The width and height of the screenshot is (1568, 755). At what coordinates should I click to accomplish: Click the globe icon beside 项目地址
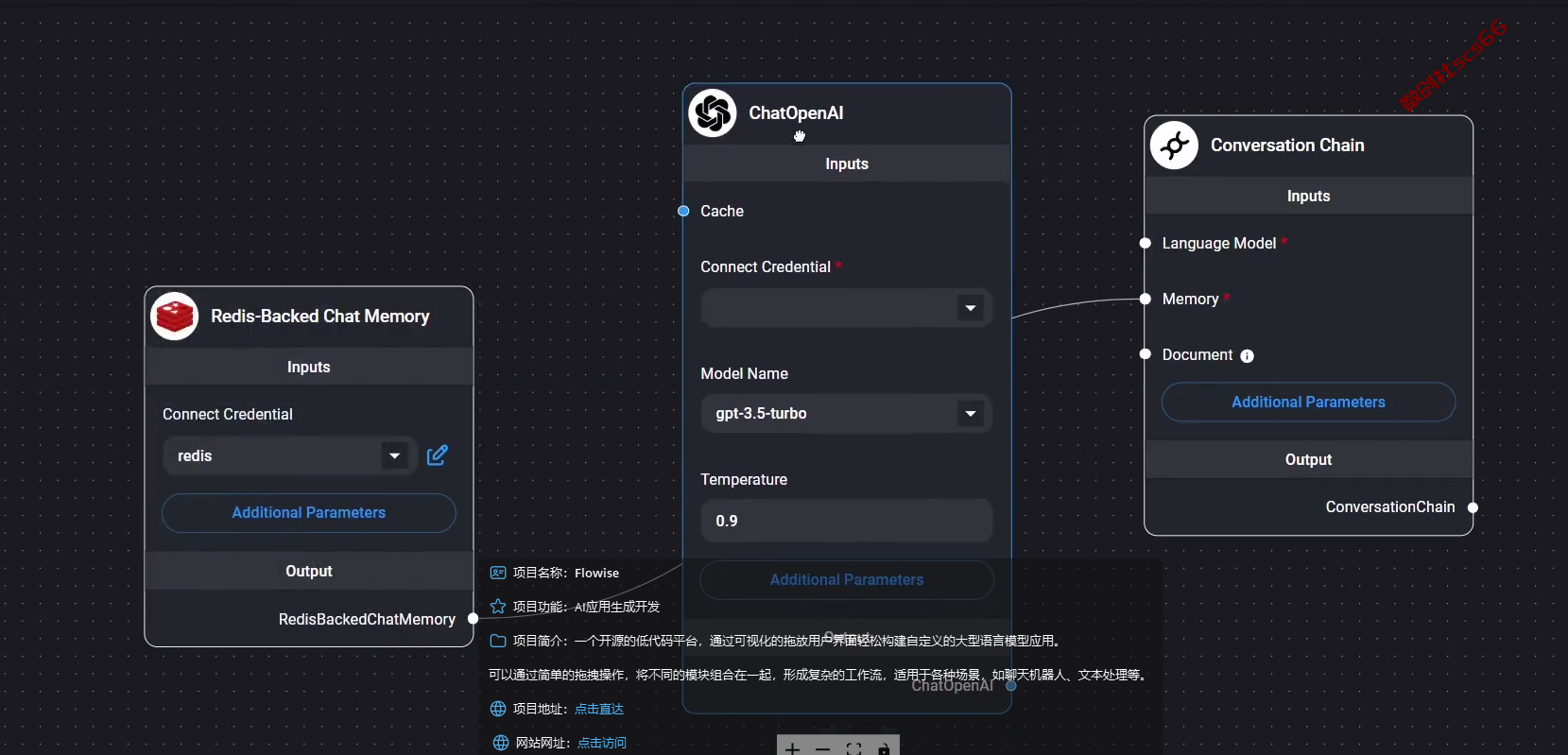(x=499, y=709)
